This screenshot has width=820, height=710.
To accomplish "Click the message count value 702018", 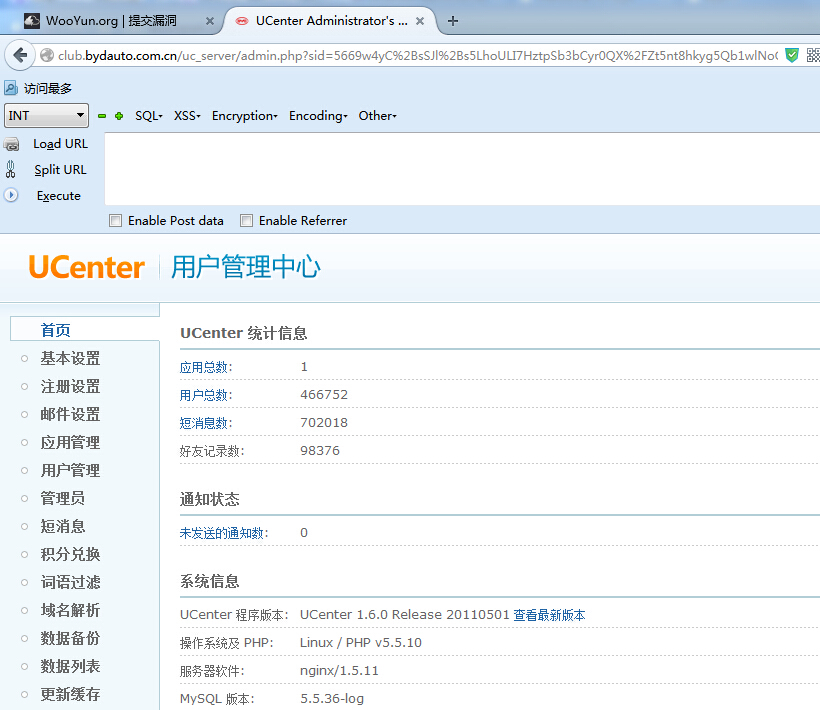I will (x=324, y=422).
